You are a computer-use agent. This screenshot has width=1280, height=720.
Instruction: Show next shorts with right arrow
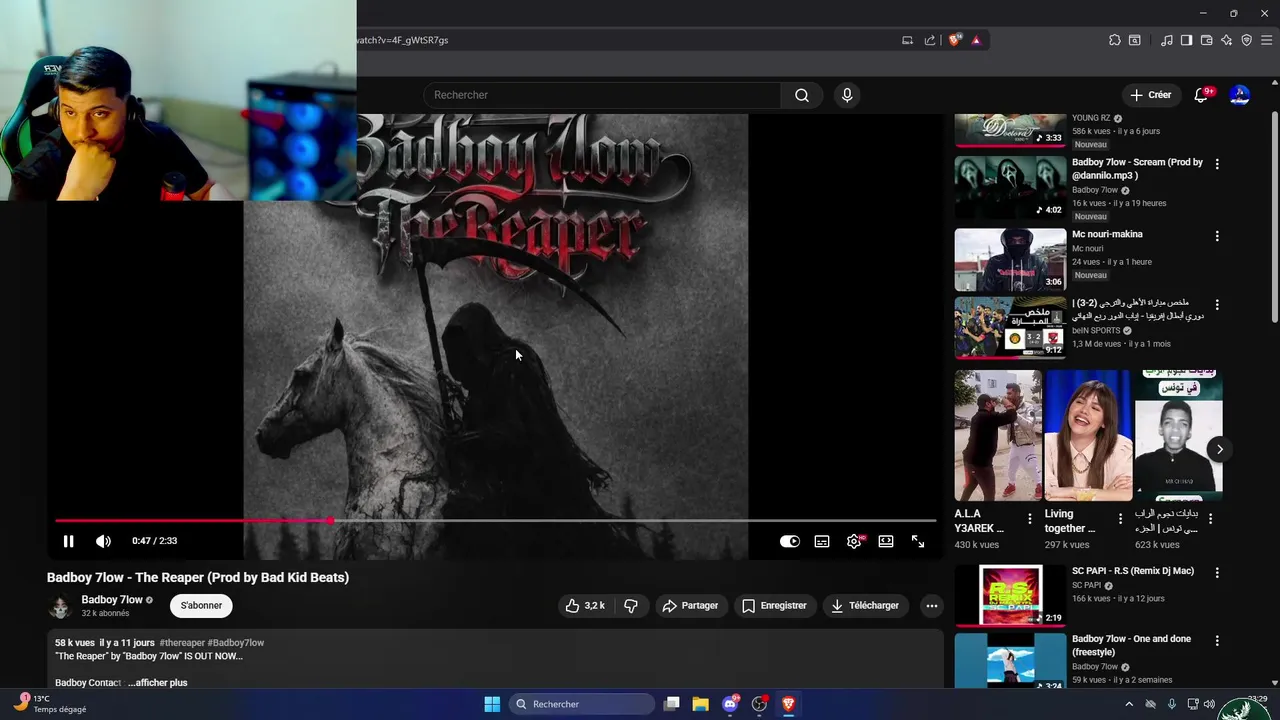click(x=1219, y=449)
